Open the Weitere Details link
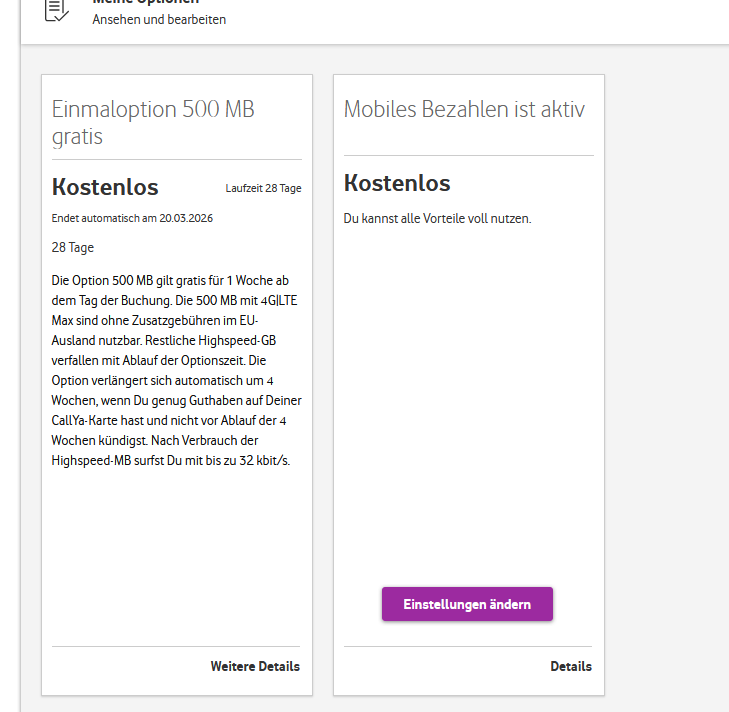 (255, 666)
